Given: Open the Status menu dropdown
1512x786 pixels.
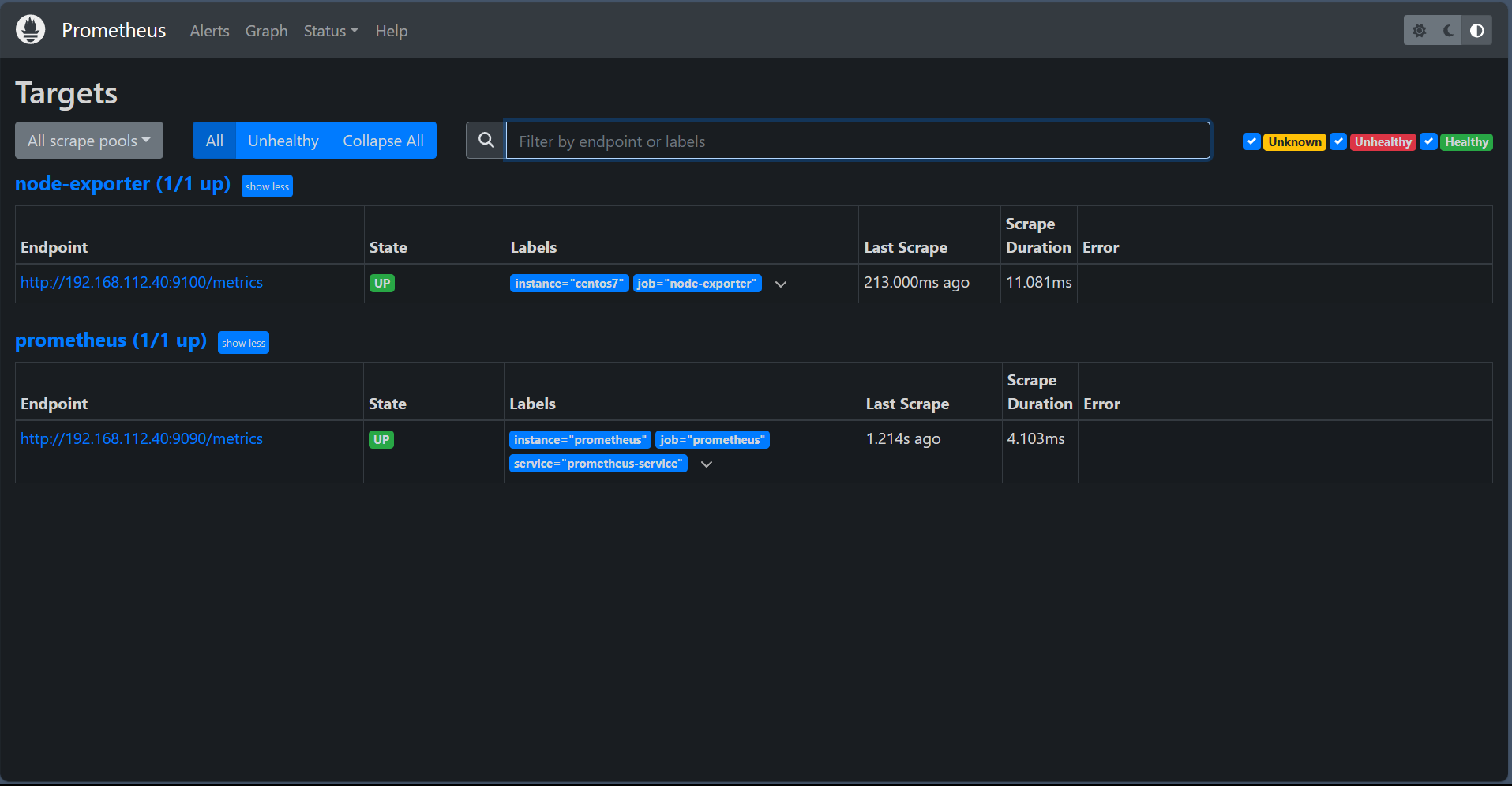Looking at the screenshot, I should pyautogui.click(x=331, y=31).
